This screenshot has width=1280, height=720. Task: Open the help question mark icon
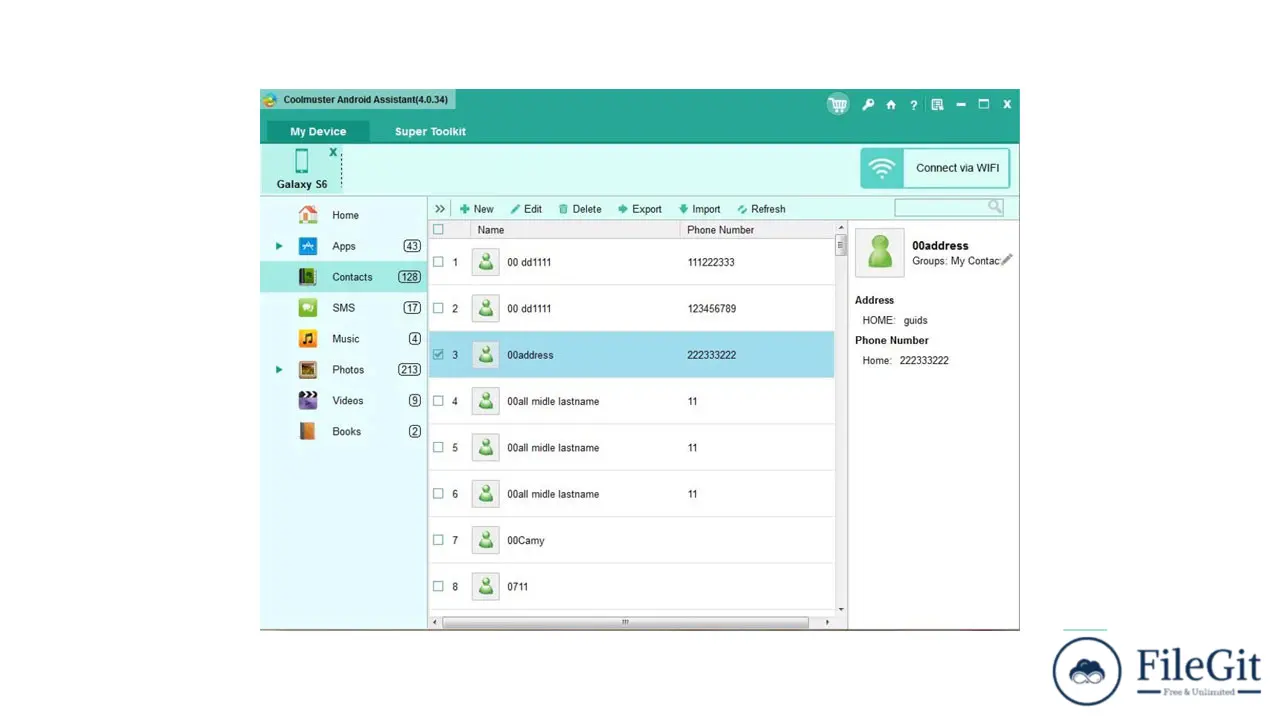914,105
